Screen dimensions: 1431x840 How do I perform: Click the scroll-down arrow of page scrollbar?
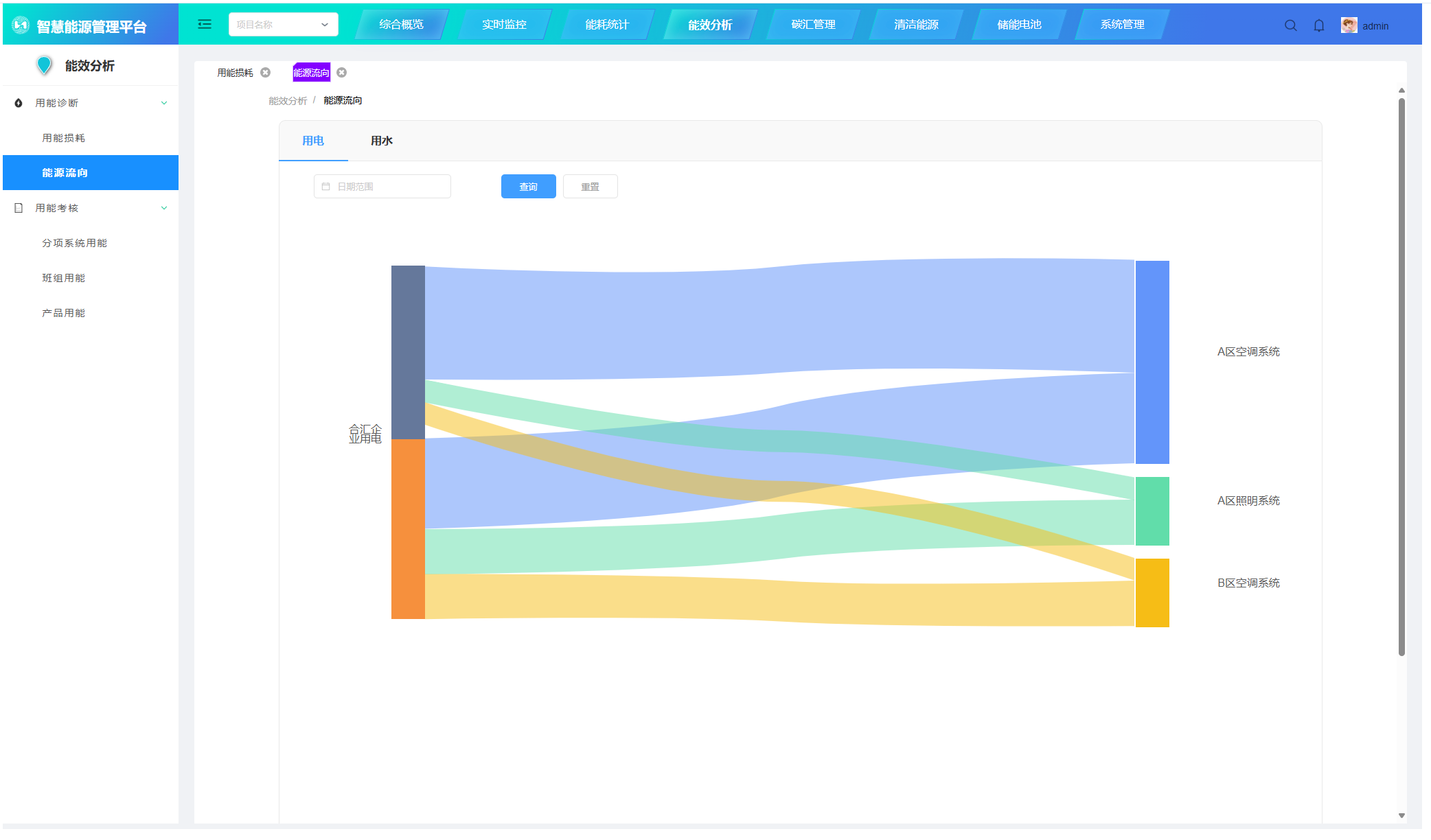[1401, 815]
